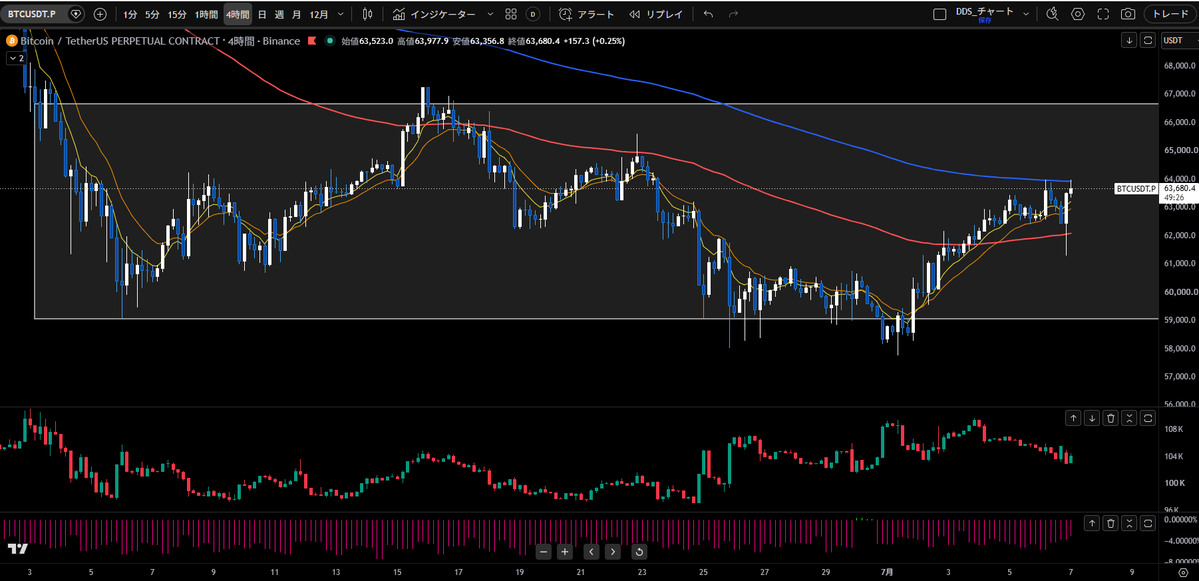Move the 108K indicator pane down
This screenshot has width=1199, height=581.
pyautogui.click(x=1092, y=417)
